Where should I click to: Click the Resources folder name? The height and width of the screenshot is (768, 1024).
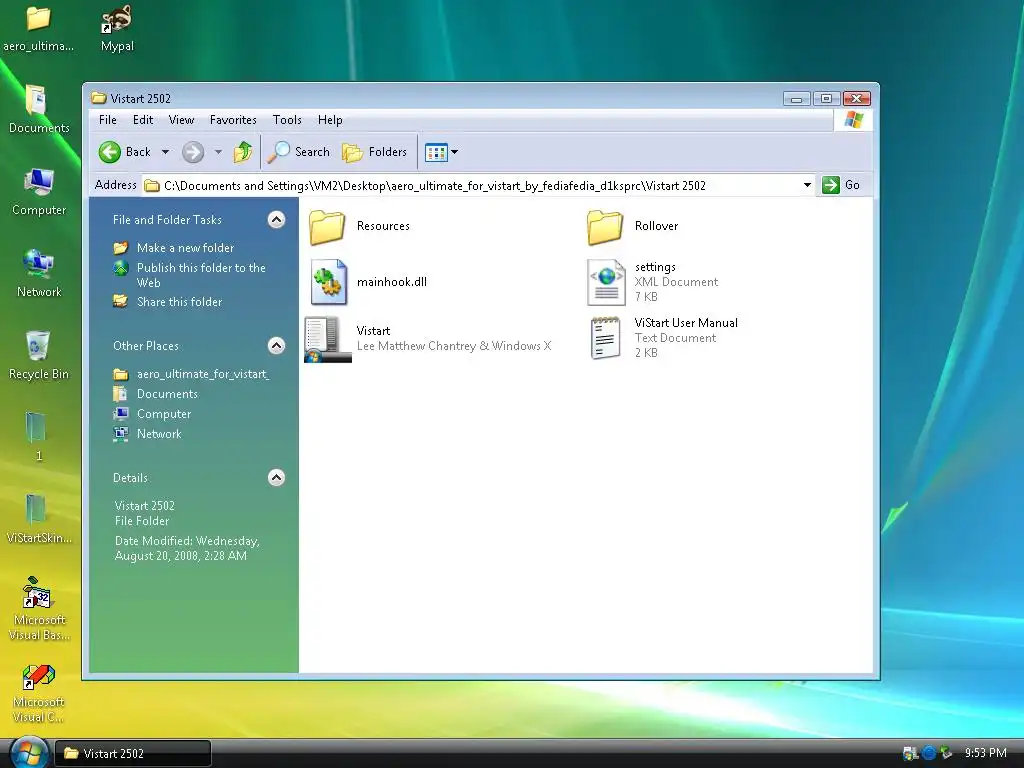point(383,227)
